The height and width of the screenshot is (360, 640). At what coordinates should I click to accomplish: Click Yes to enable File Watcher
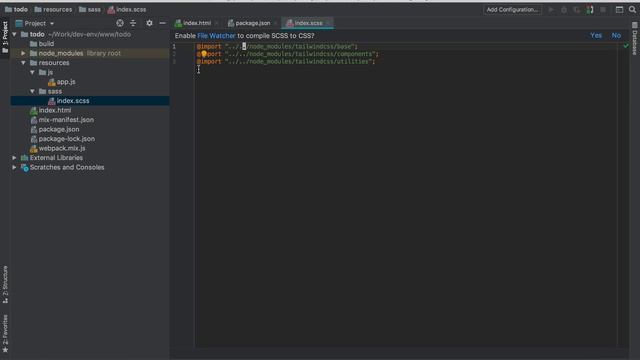[x=596, y=36]
